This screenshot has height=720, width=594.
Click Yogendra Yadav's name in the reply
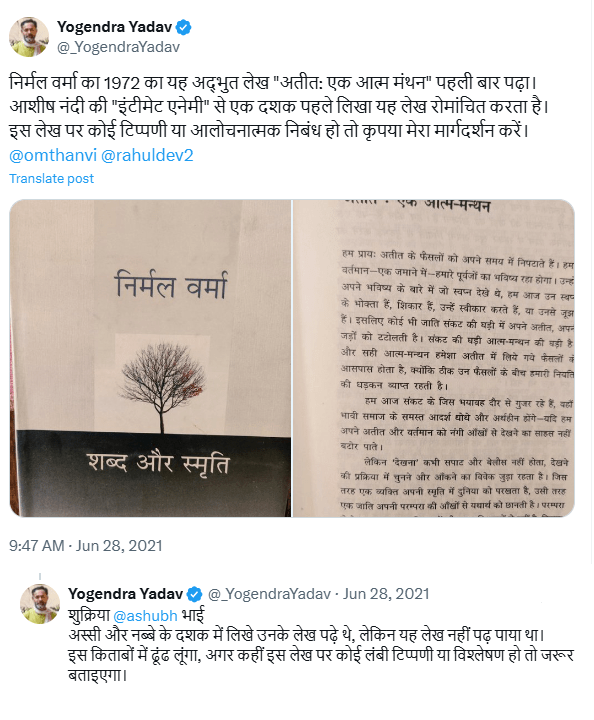pos(125,594)
